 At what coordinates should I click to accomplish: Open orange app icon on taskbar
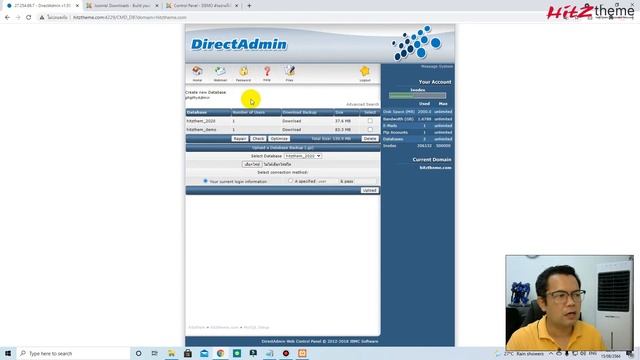click(x=302, y=353)
